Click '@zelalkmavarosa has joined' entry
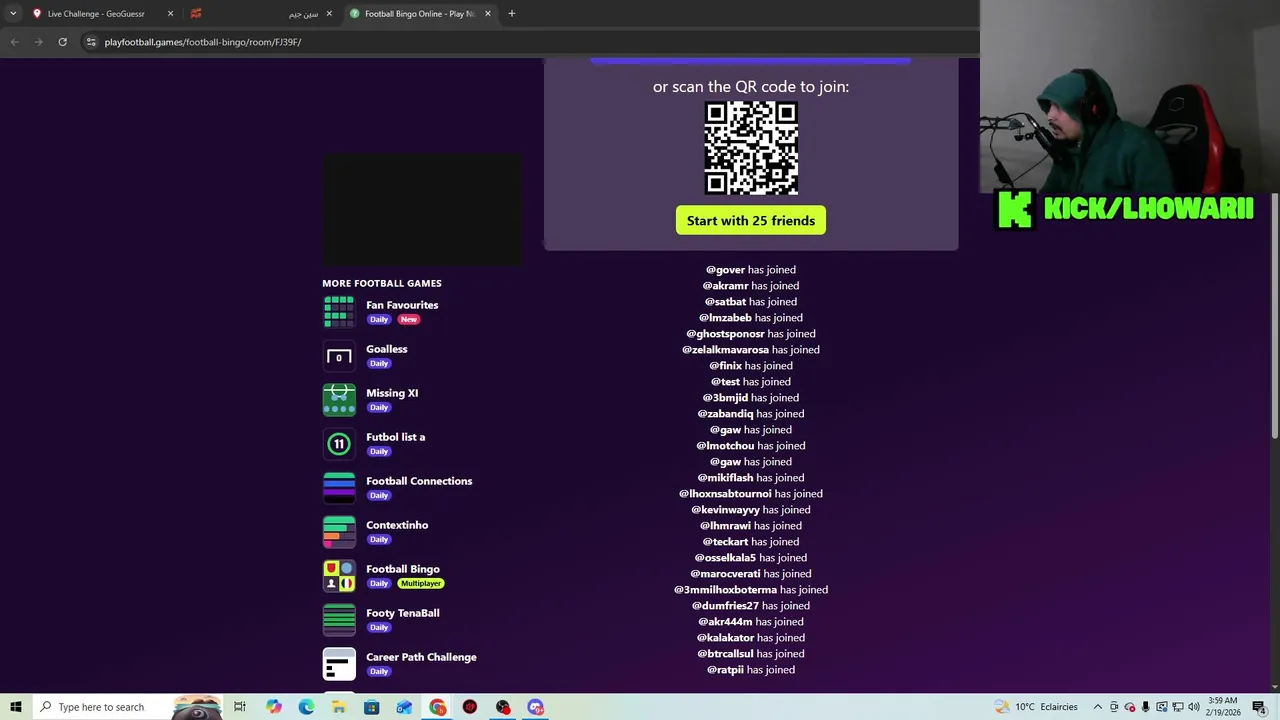The height and width of the screenshot is (720, 1280). coord(751,350)
